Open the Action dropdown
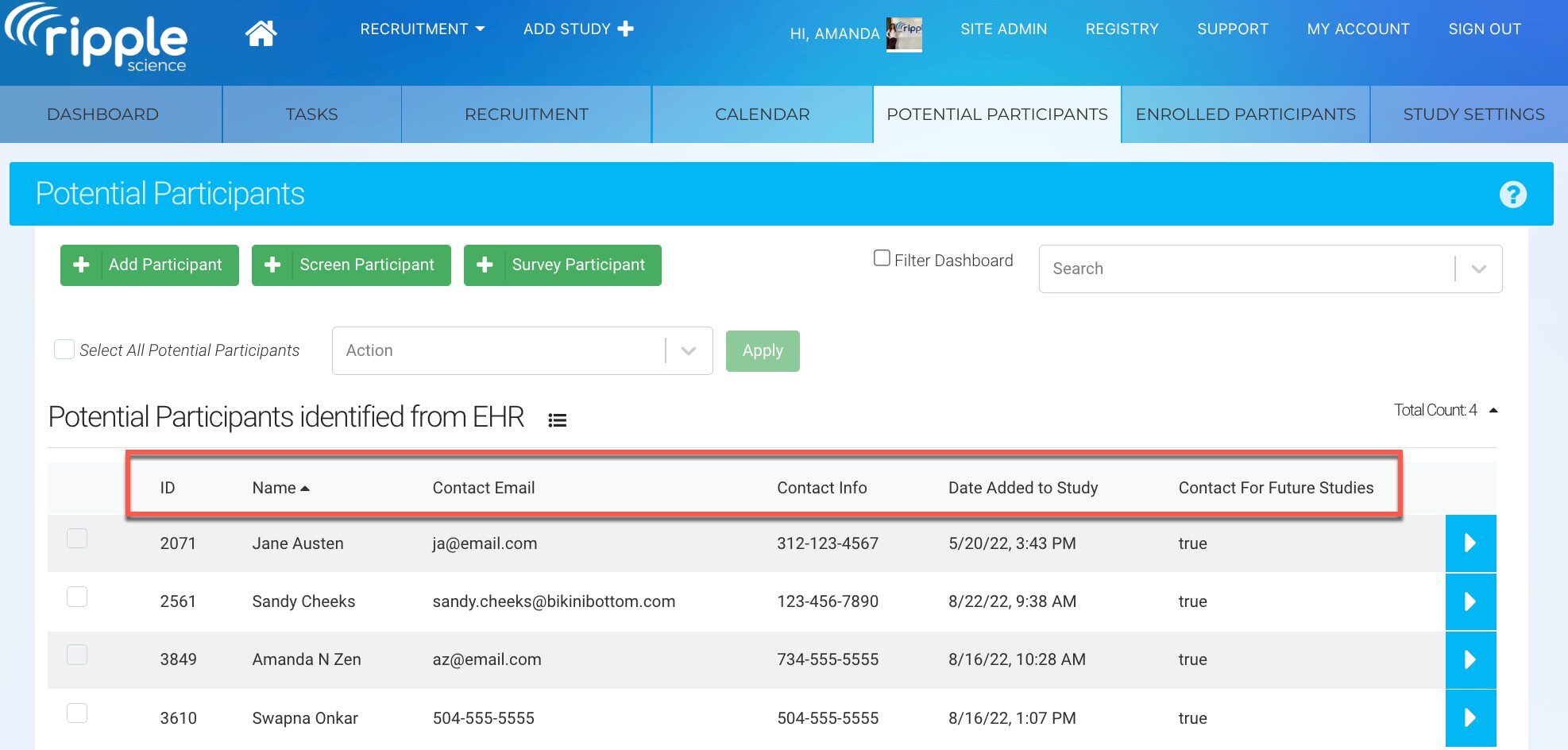This screenshot has height=750, width=1568. (x=522, y=350)
